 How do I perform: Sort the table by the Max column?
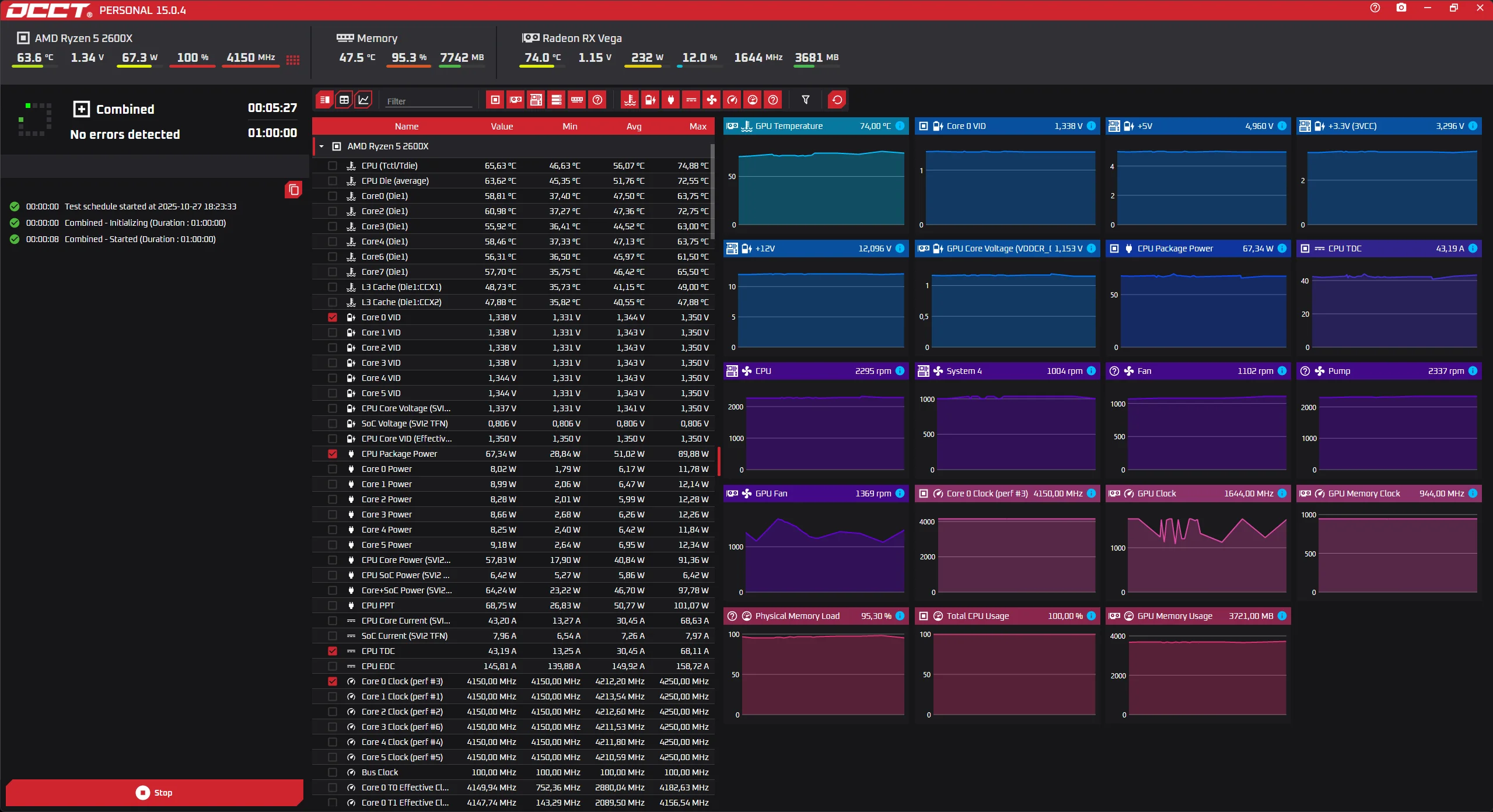[x=697, y=126]
